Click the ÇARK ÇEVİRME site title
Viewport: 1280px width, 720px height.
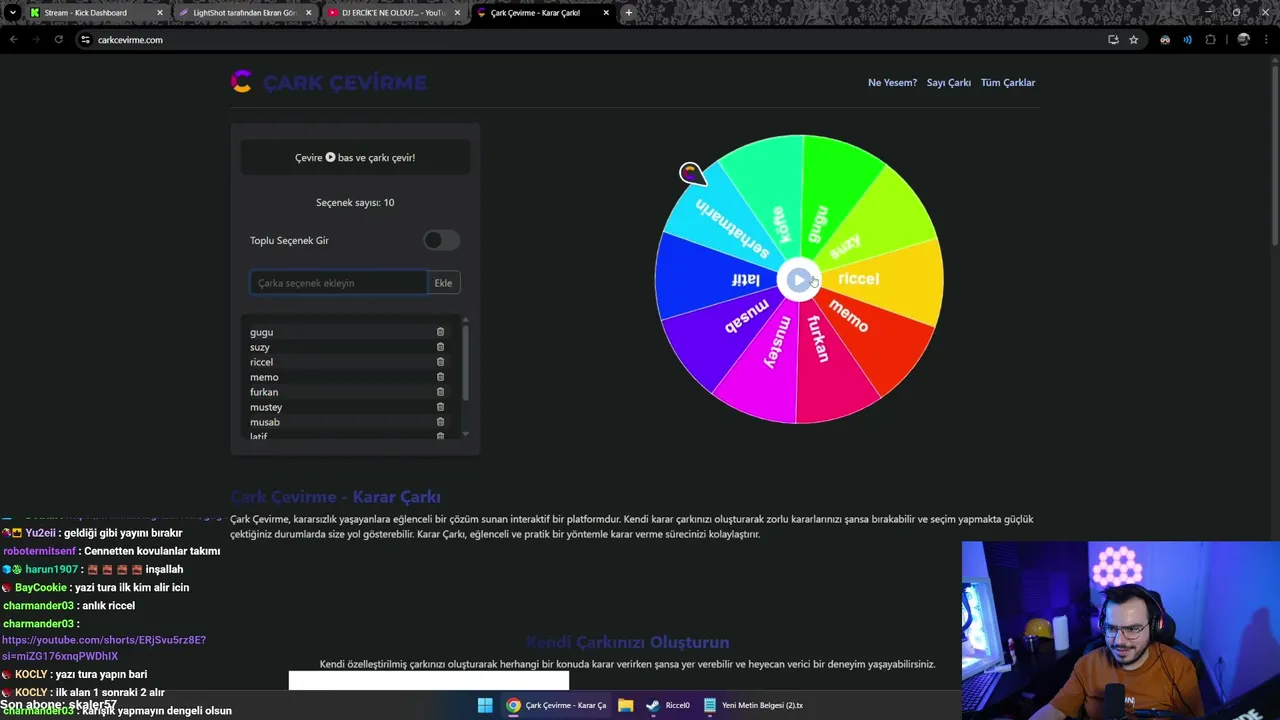coord(345,83)
